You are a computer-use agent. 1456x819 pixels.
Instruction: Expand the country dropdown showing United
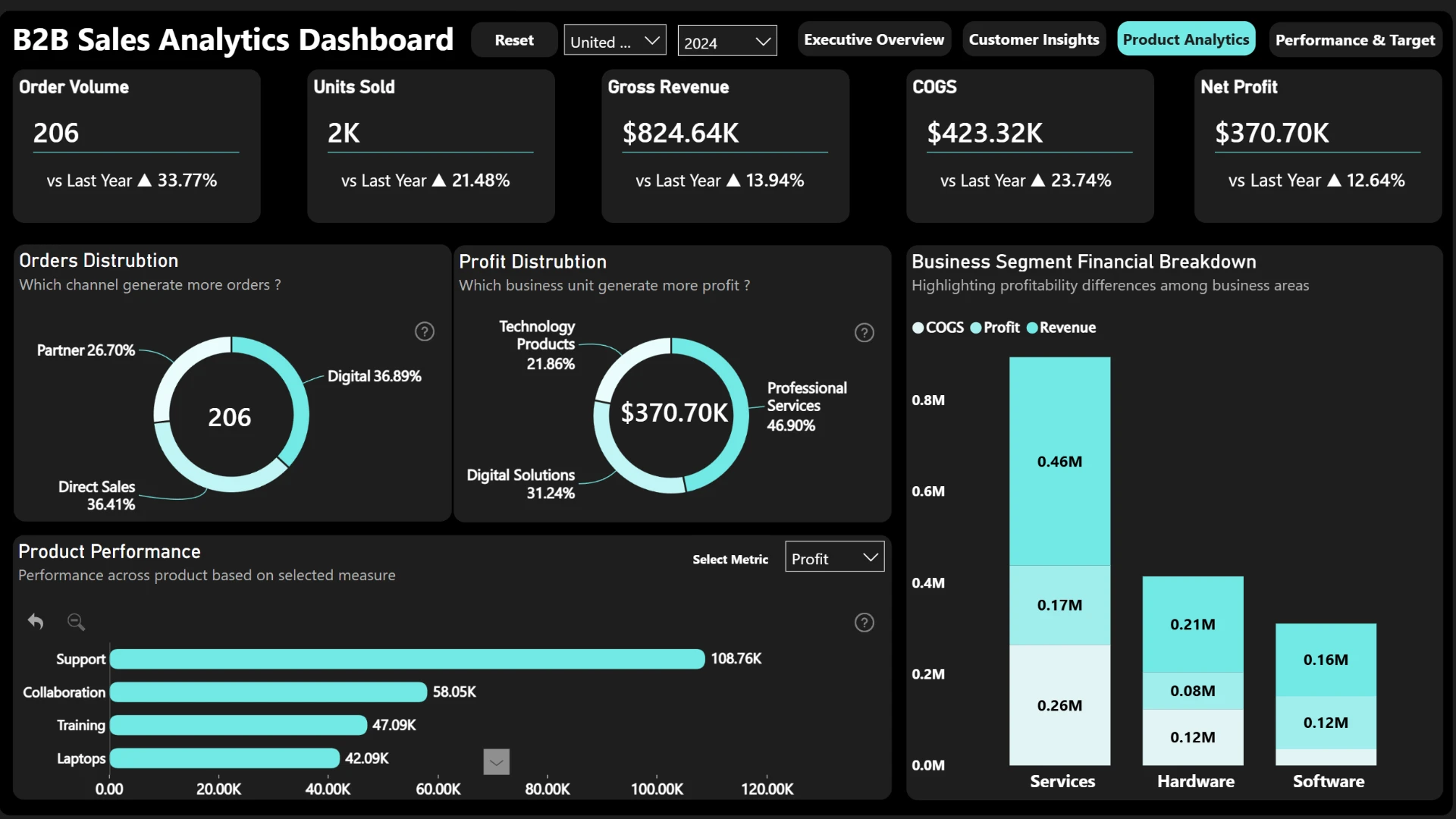coord(615,40)
